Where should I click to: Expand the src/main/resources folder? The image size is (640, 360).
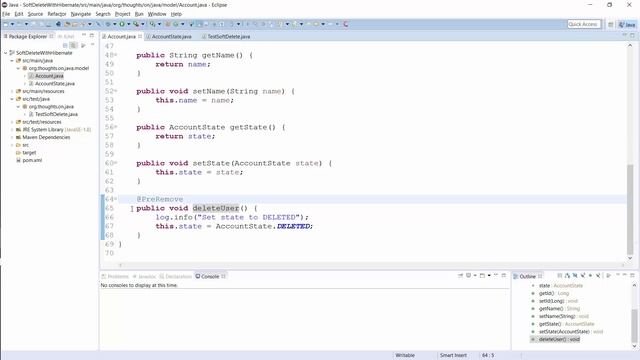[x=12, y=91]
